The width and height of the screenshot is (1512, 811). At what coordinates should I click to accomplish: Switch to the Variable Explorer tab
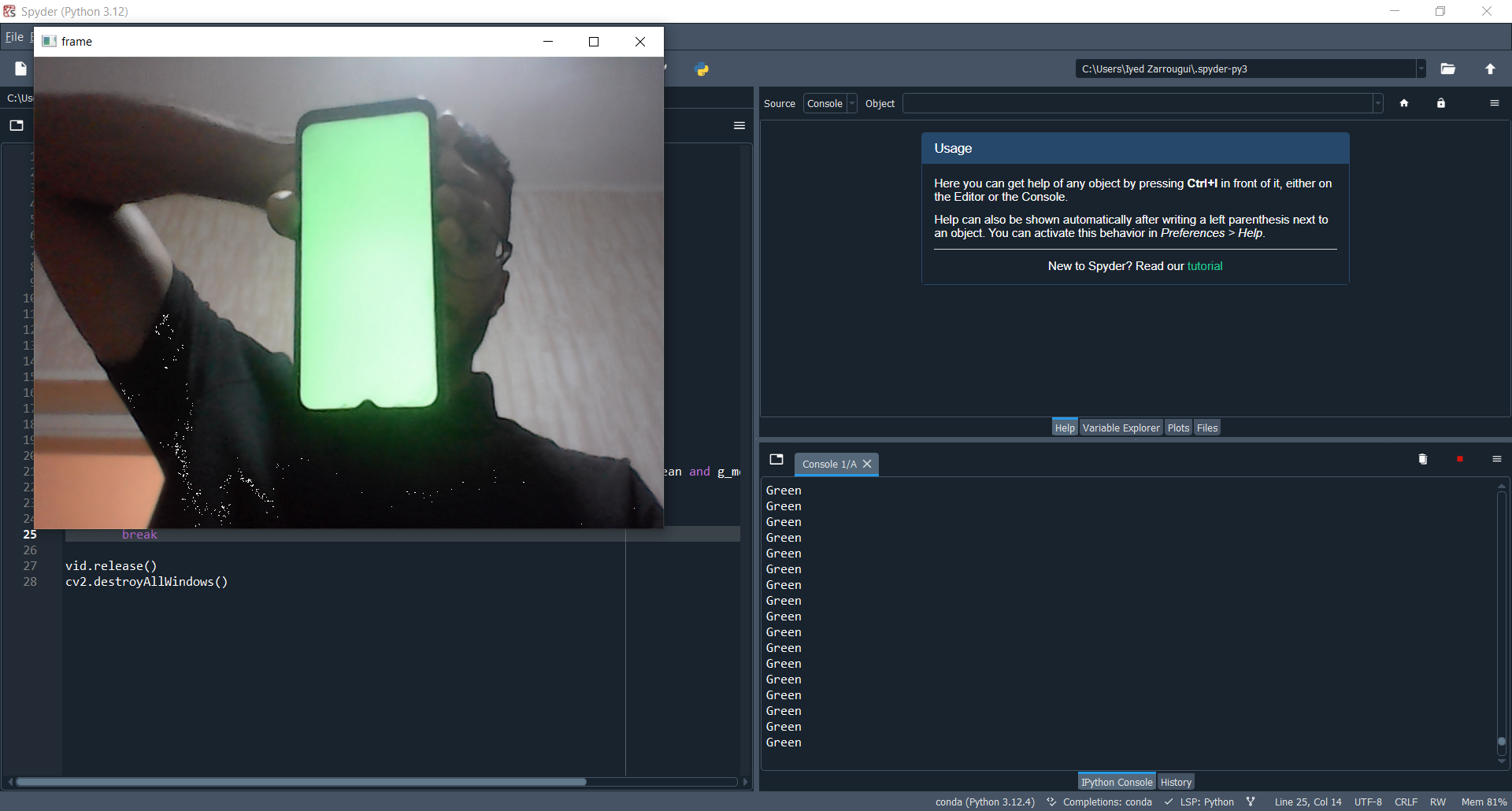pos(1121,428)
